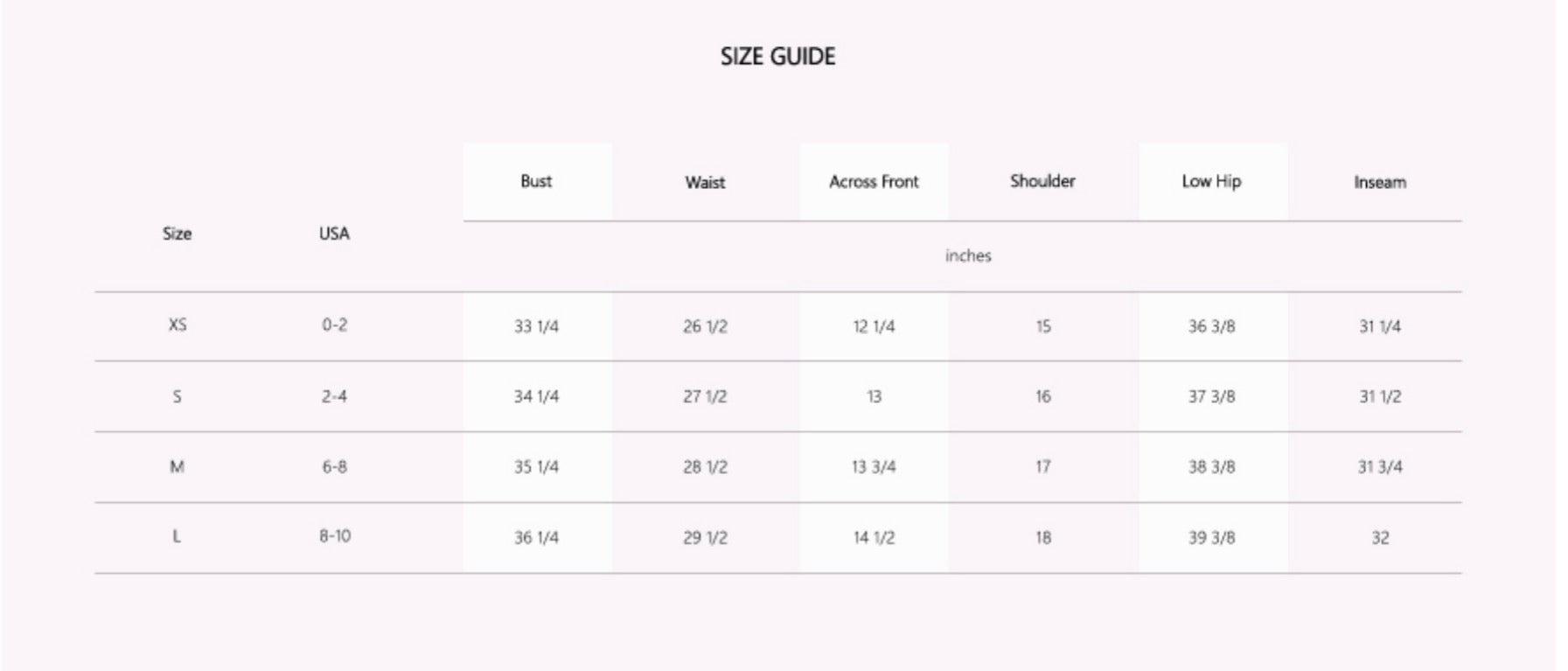Click the inches unit label
The width and height of the screenshot is (1568, 671).
point(968,255)
